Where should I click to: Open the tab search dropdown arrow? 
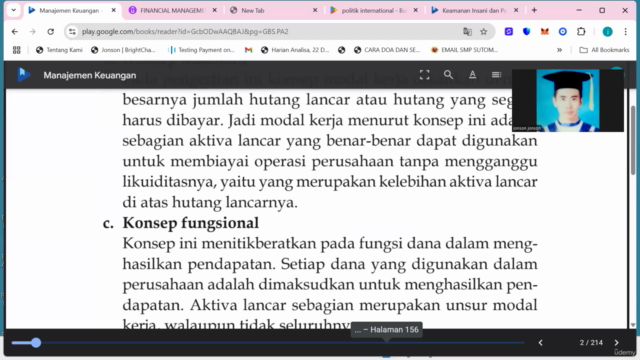pos(13,10)
